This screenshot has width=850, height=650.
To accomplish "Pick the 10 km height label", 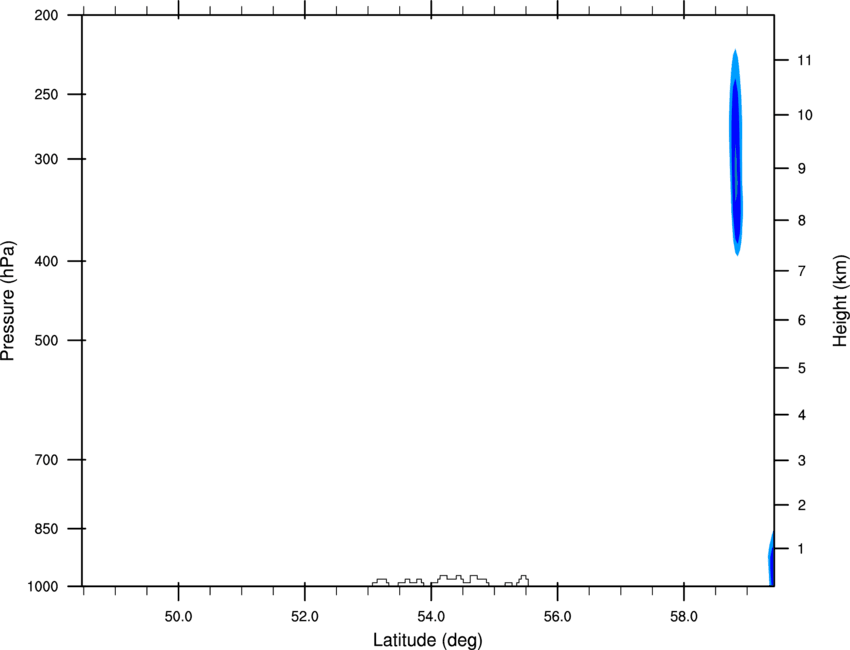I will click(805, 115).
